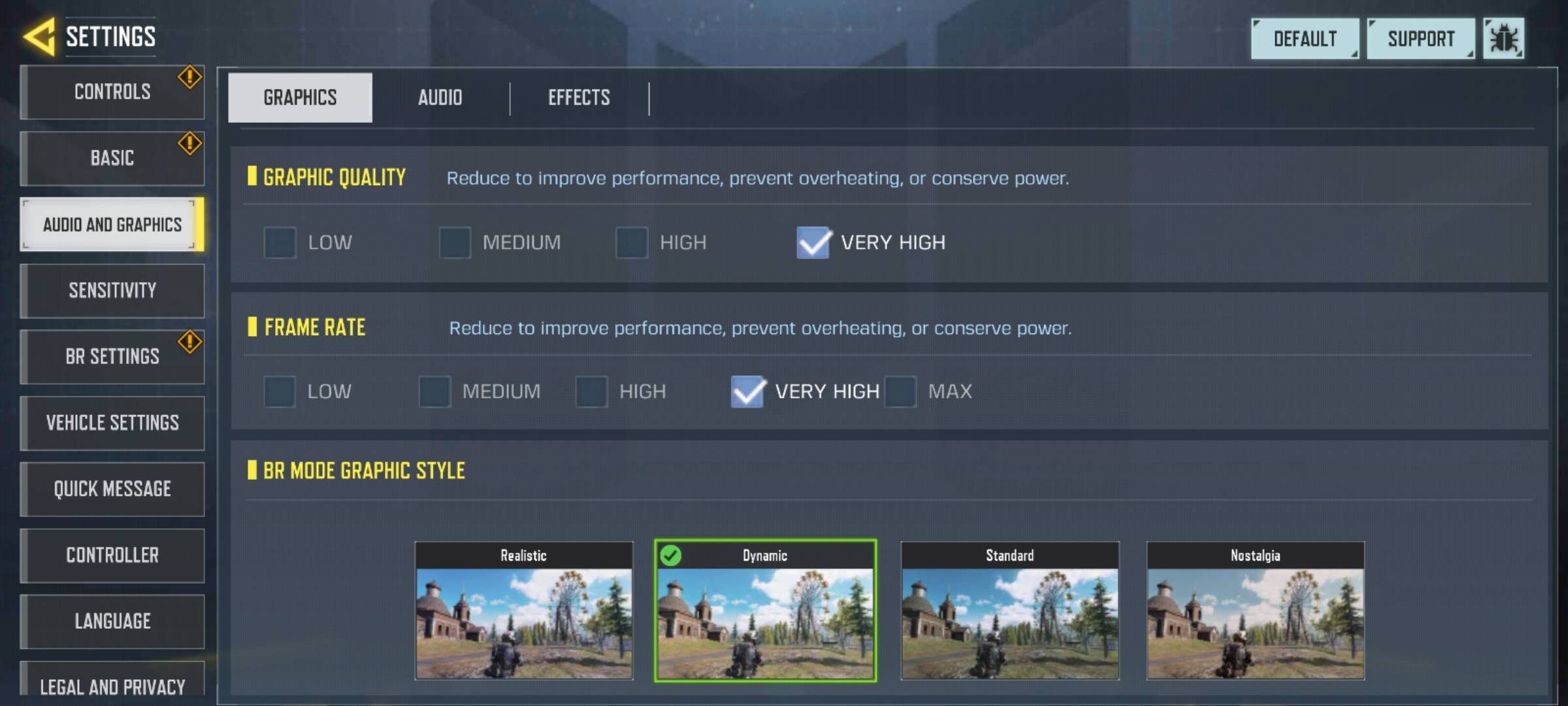The height and width of the screenshot is (706, 1568).
Task: Open the Support button
Action: point(1421,39)
